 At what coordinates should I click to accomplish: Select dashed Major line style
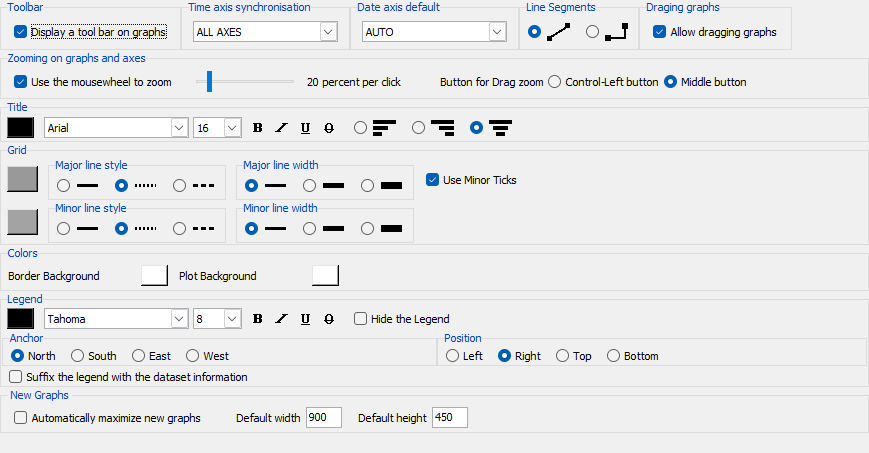[x=179, y=186]
